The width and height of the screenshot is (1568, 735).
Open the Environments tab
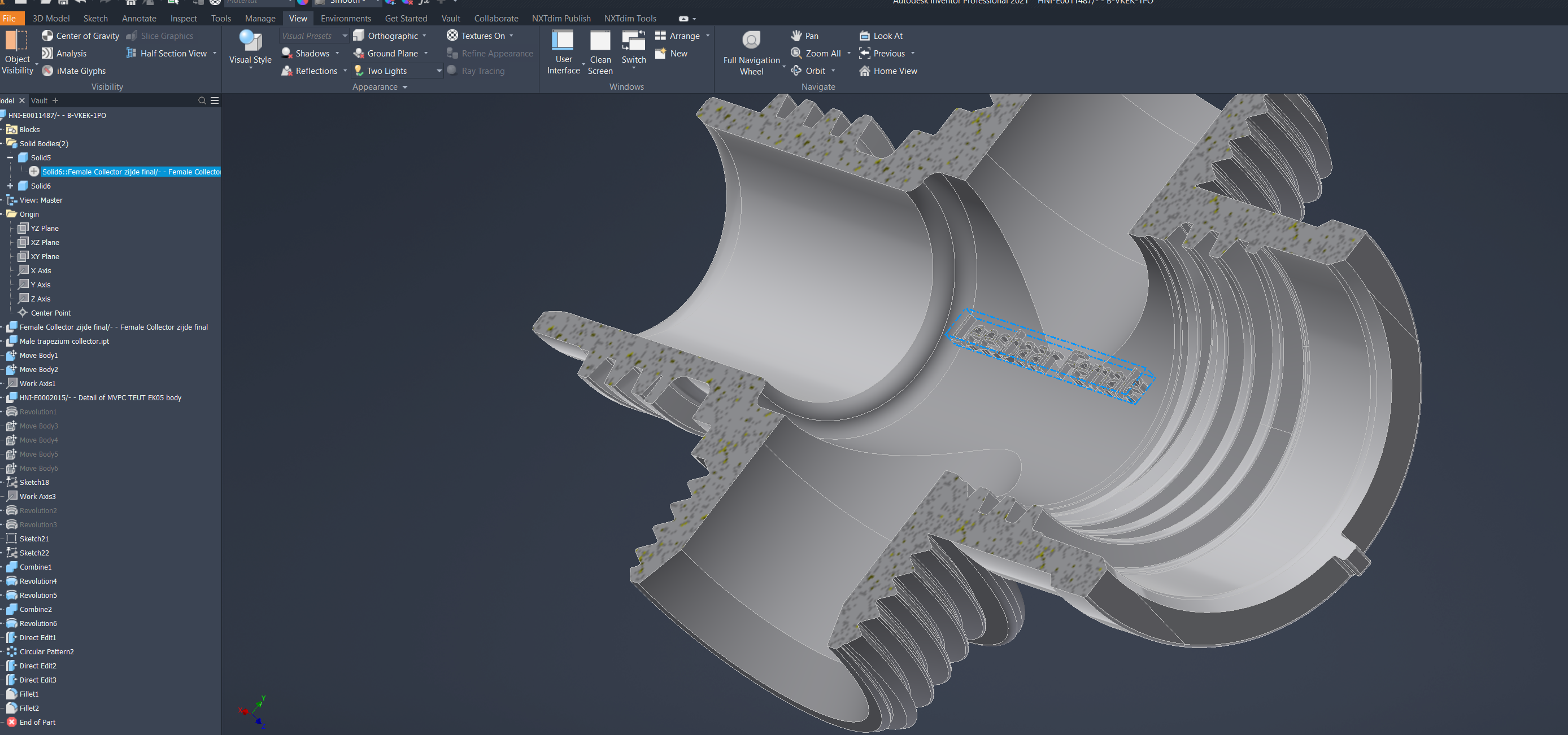click(346, 18)
